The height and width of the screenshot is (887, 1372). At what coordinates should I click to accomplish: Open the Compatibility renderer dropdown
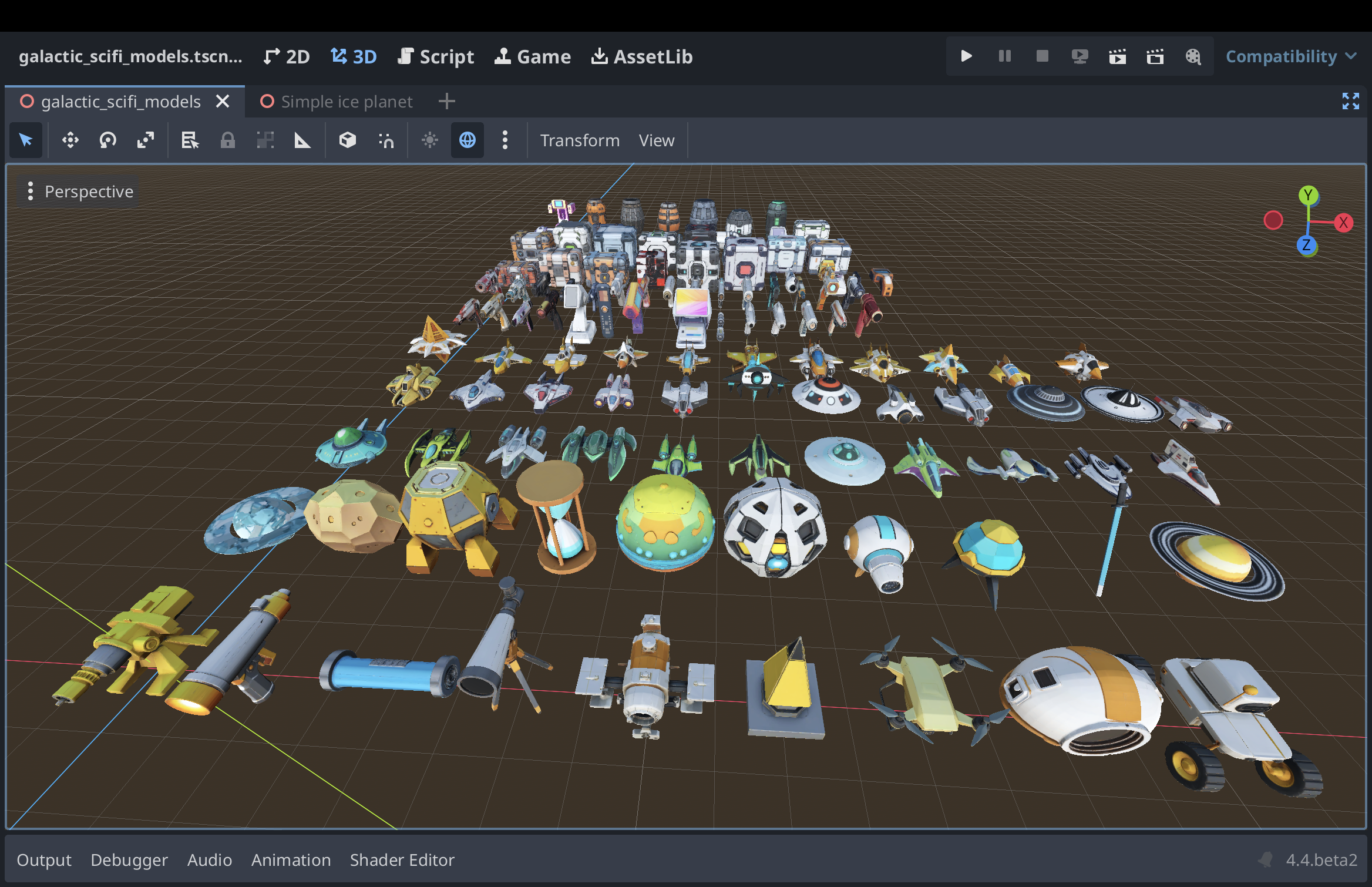pos(1291,56)
